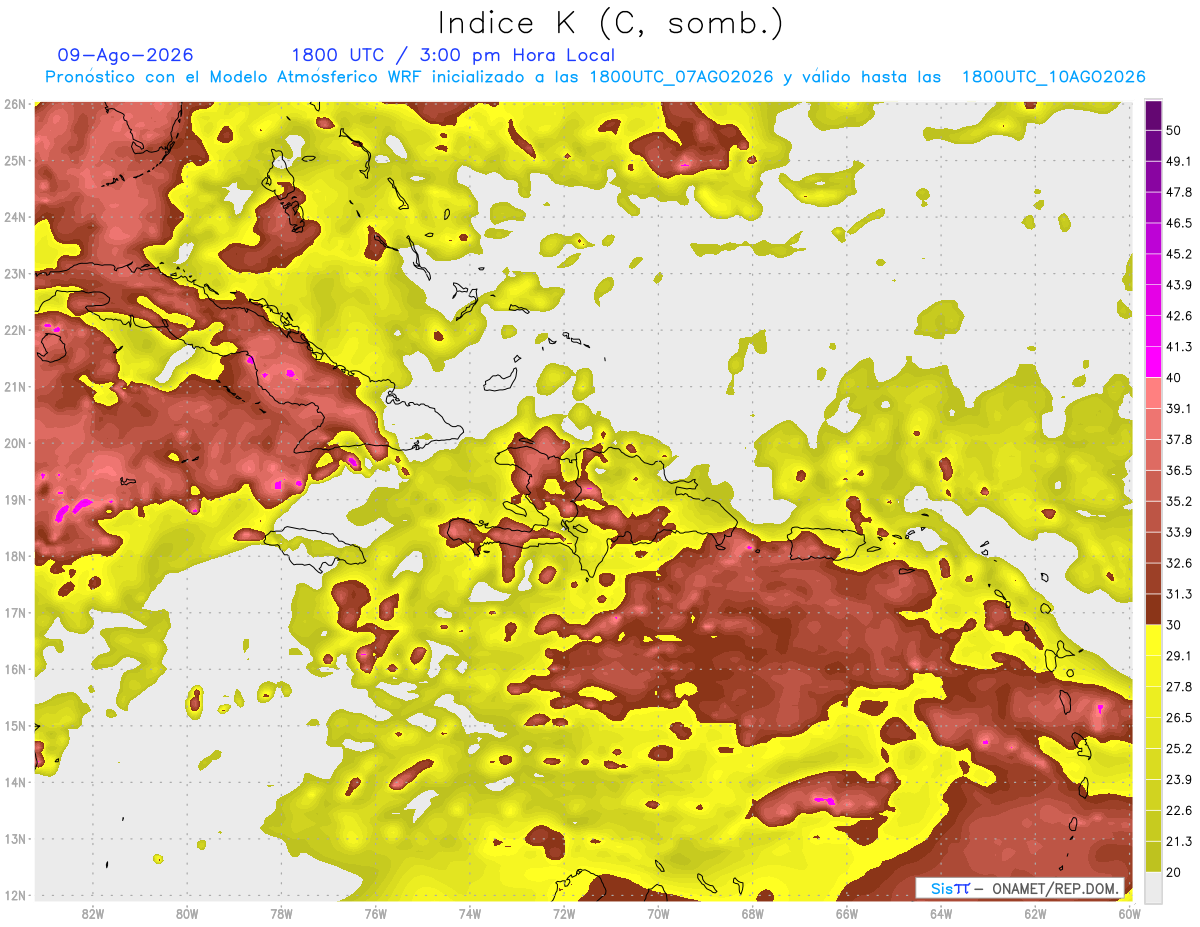The image size is (1200, 927).
Task: Select colorbar value "33.9"
Action: coord(1179,532)
